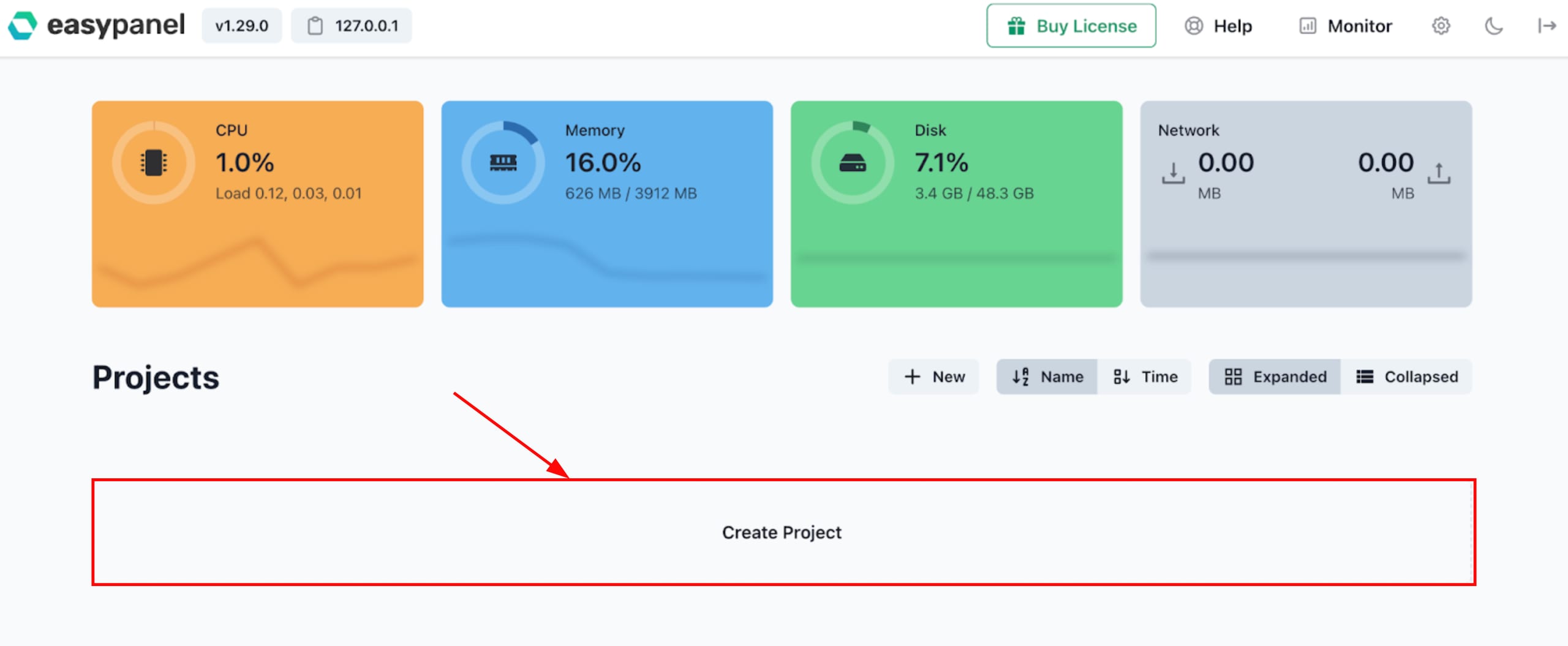Screen dimensions: 1568x646
Task: Click the Buy License button
Action: (x=1071, y=26)
